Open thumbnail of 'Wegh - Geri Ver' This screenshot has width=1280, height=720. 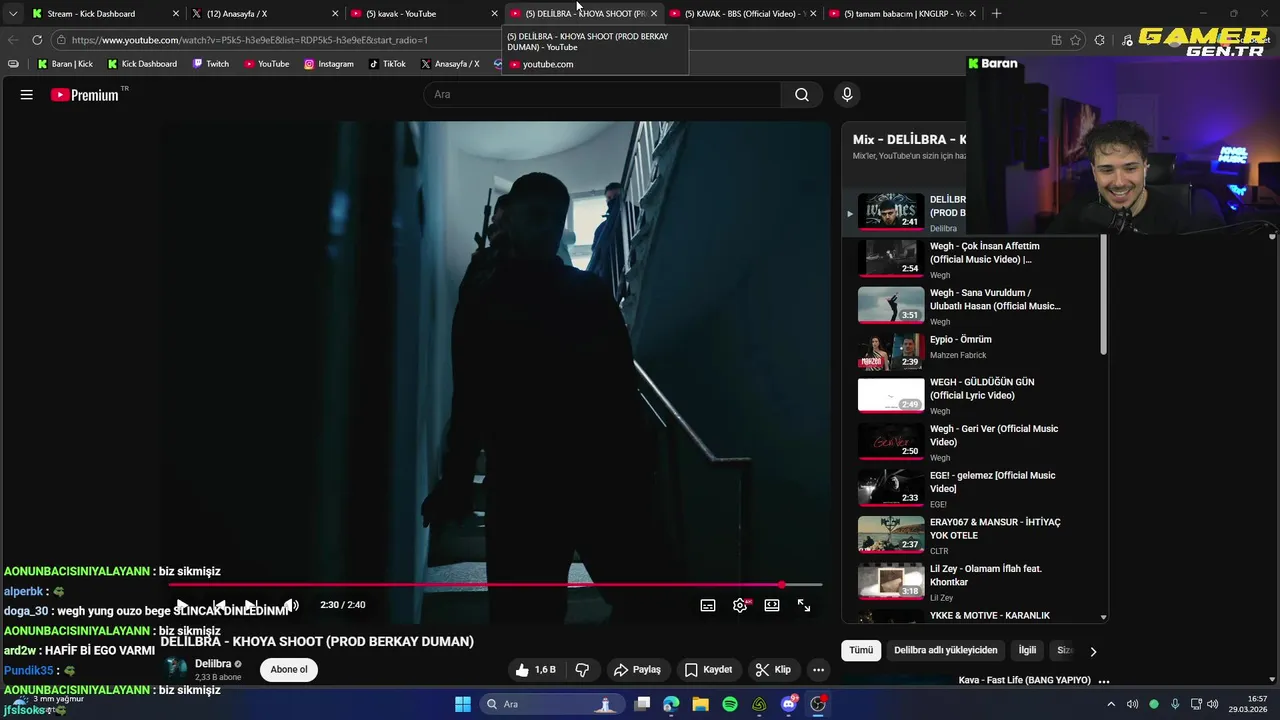pyautogui.click(x=891, y=441)
